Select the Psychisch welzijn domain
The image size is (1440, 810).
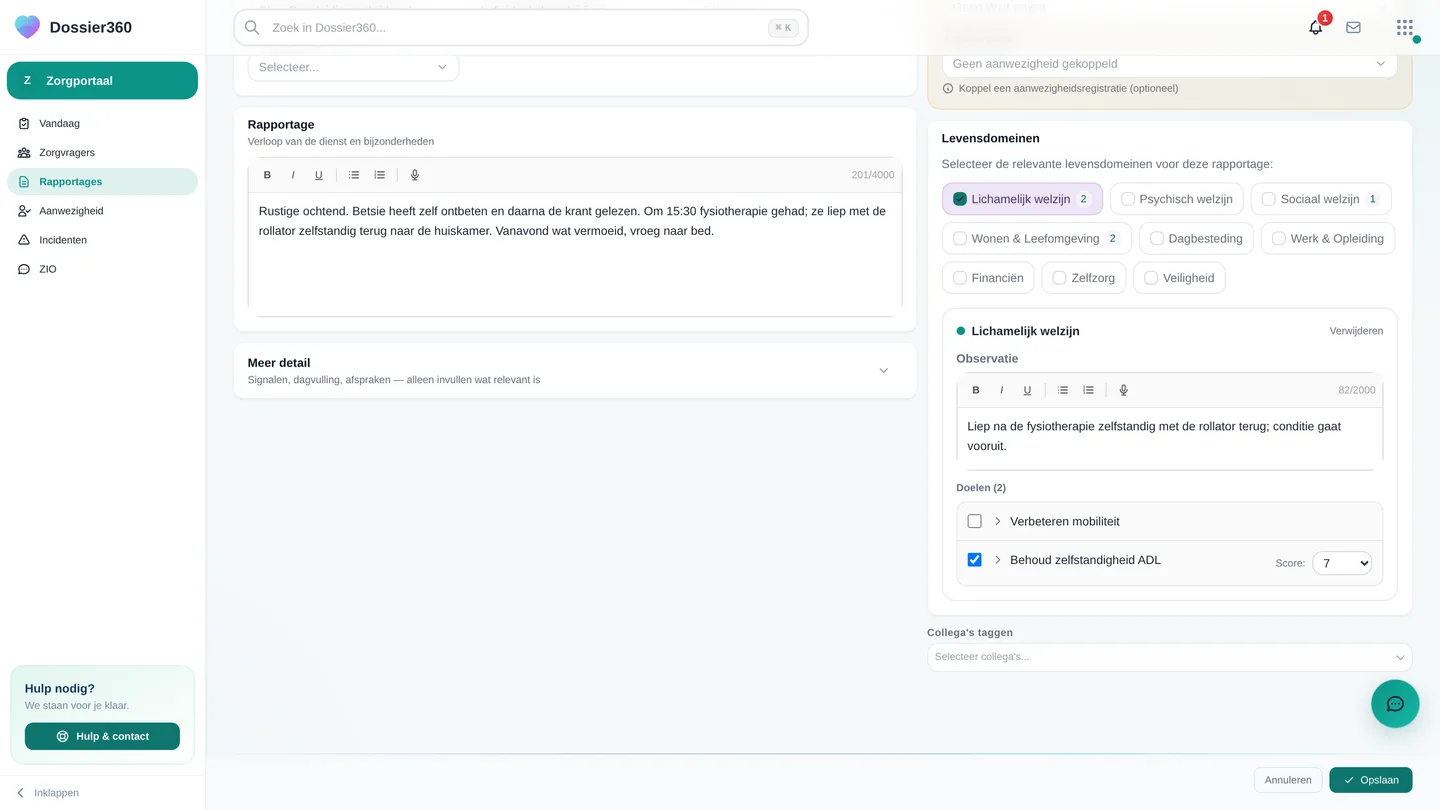1177,199
